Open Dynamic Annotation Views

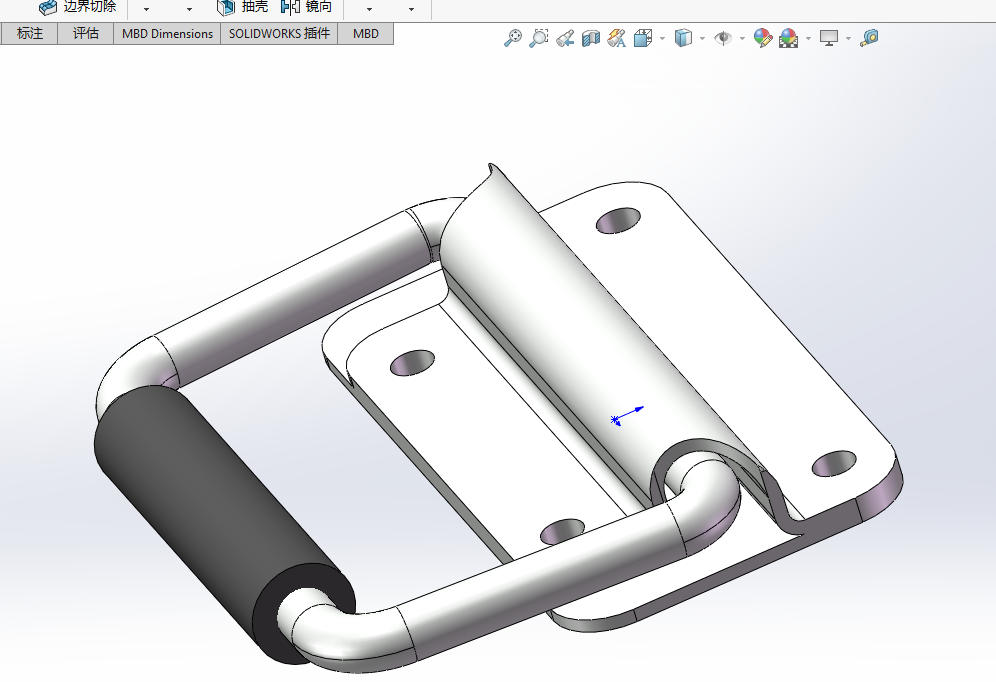[x=617, y=38]
